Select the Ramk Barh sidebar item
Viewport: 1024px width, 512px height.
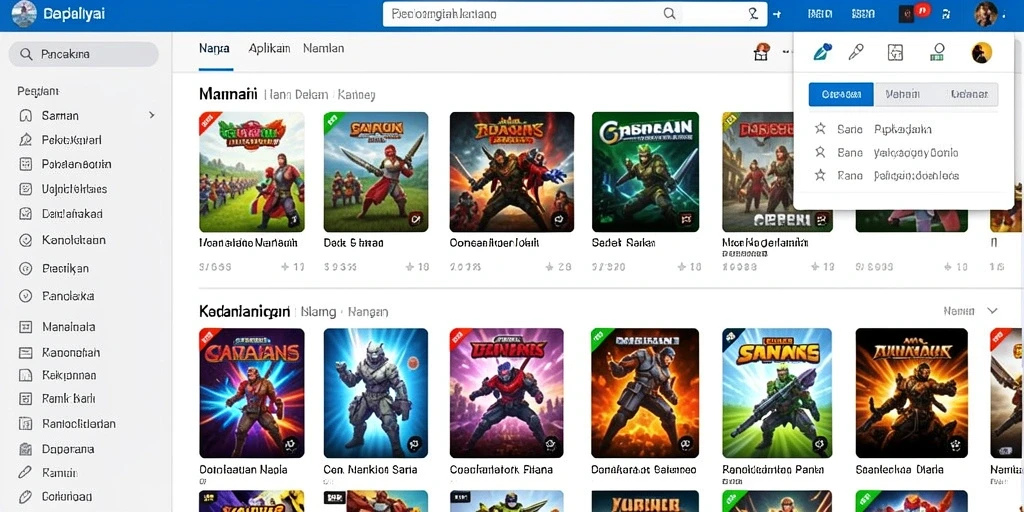pos(69,399)
